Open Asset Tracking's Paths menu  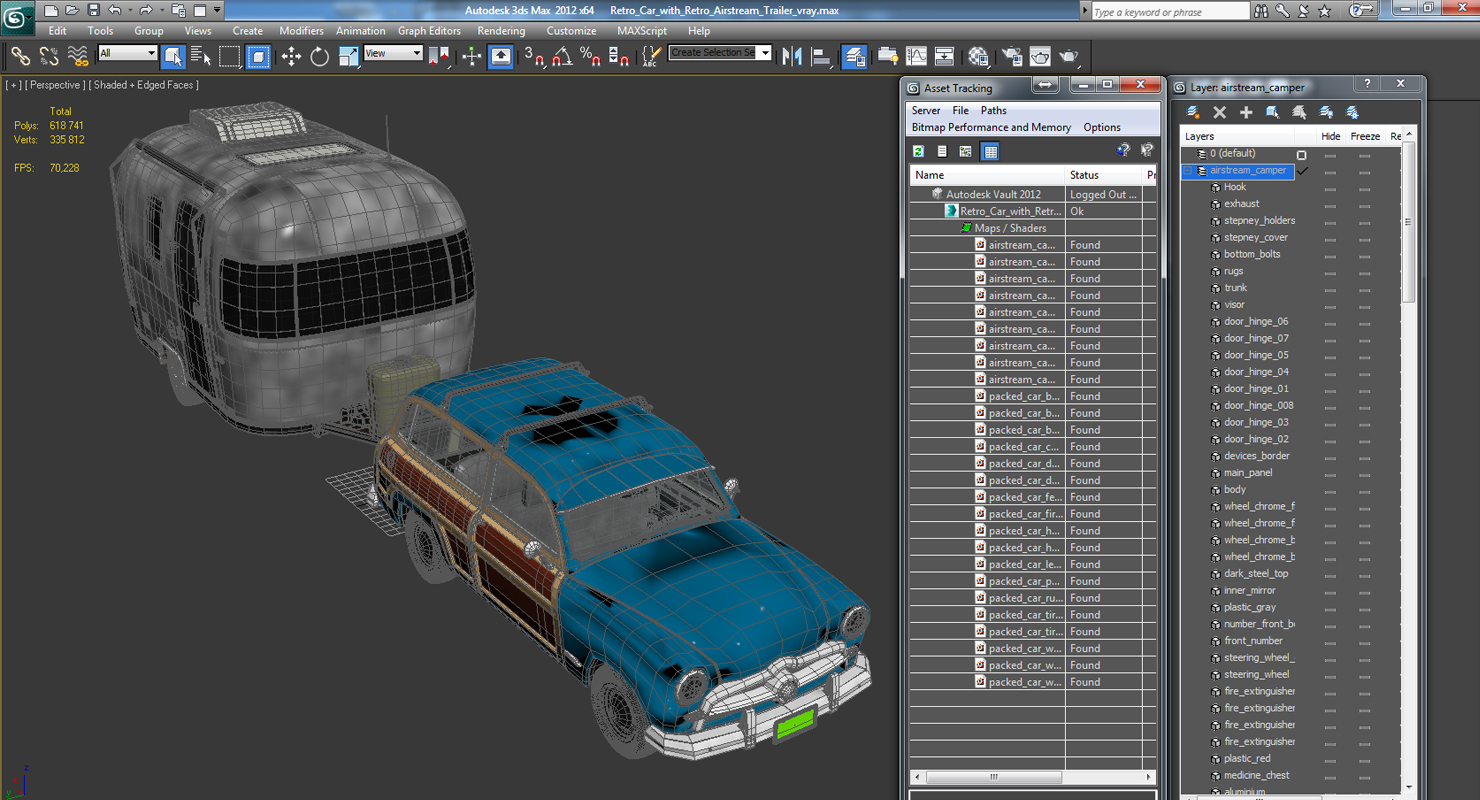[x=993, y=110]
